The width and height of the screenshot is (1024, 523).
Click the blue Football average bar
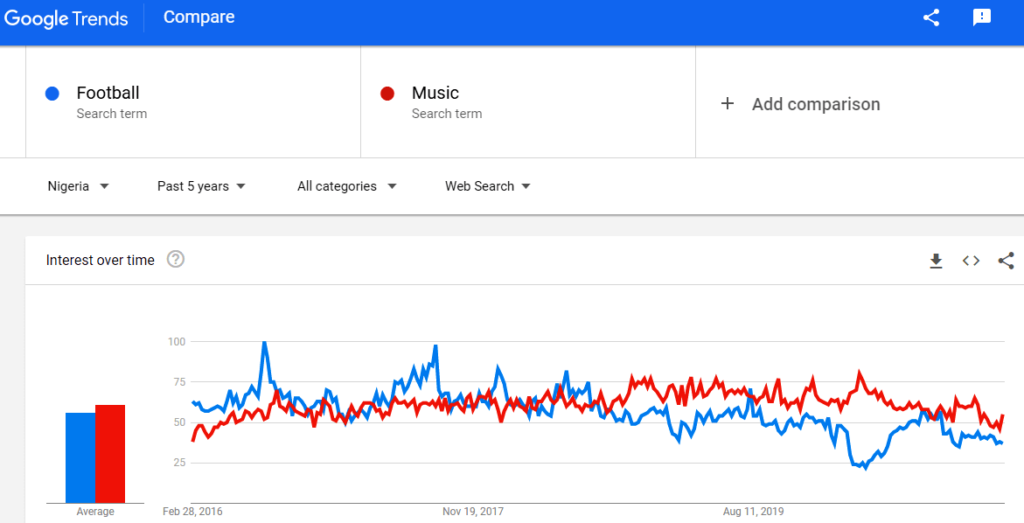(x=80, y=457)
